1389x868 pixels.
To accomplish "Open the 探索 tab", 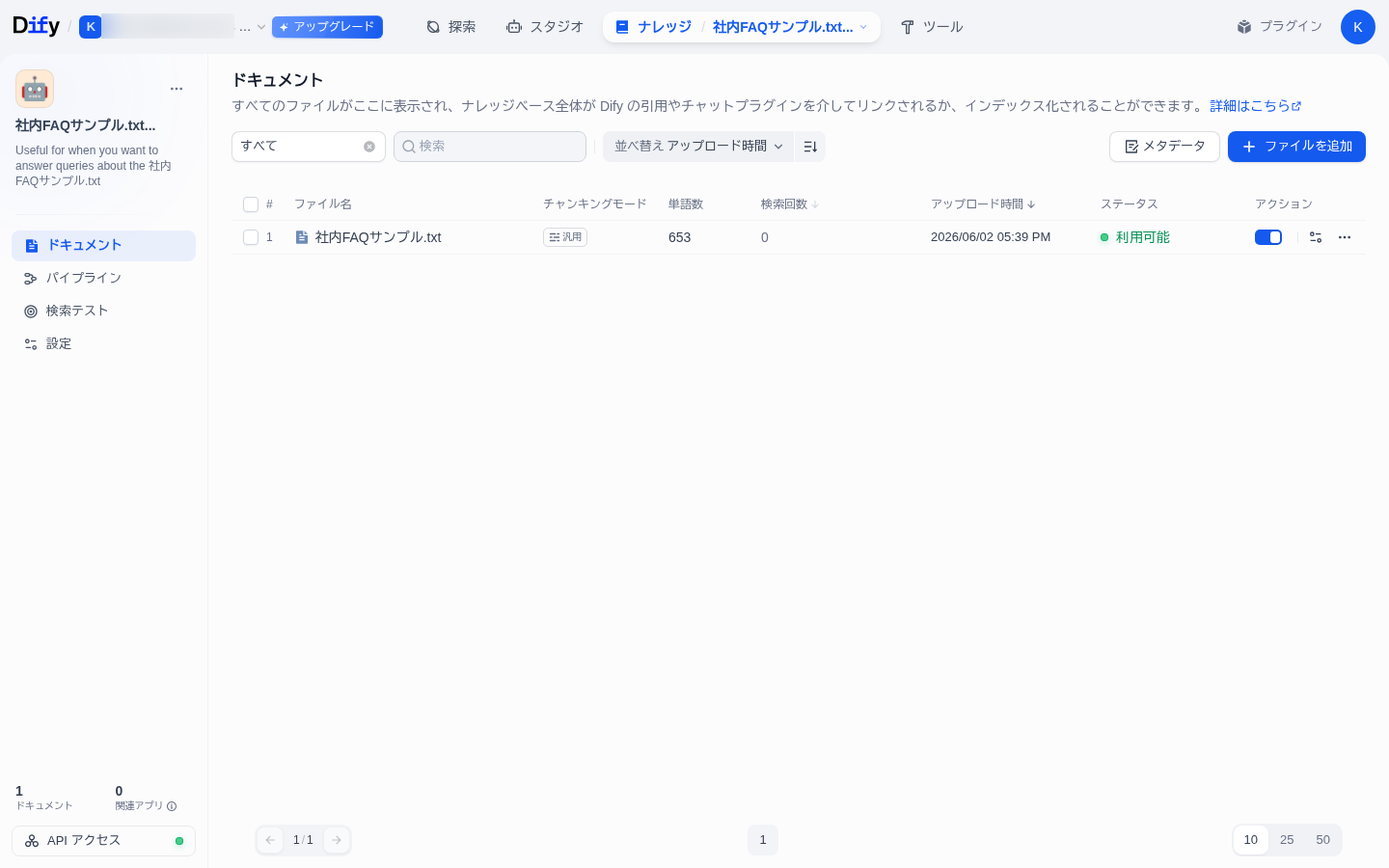I will click(450, 27).
